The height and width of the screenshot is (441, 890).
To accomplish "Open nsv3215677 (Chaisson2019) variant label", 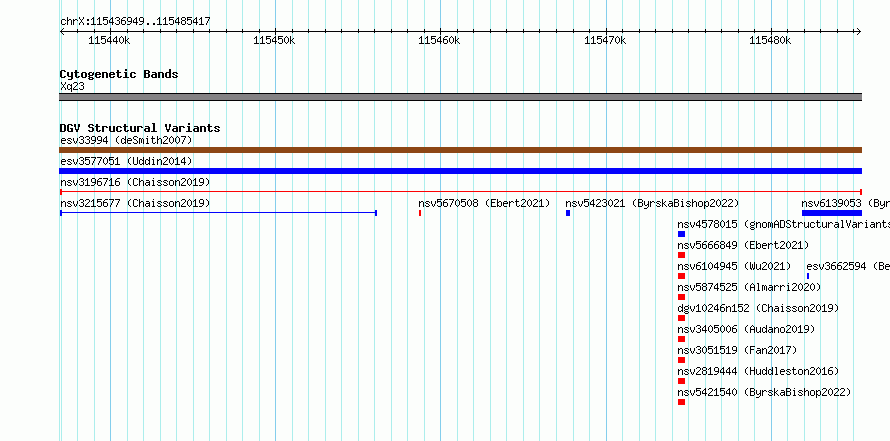I will [x=135, y=203].
